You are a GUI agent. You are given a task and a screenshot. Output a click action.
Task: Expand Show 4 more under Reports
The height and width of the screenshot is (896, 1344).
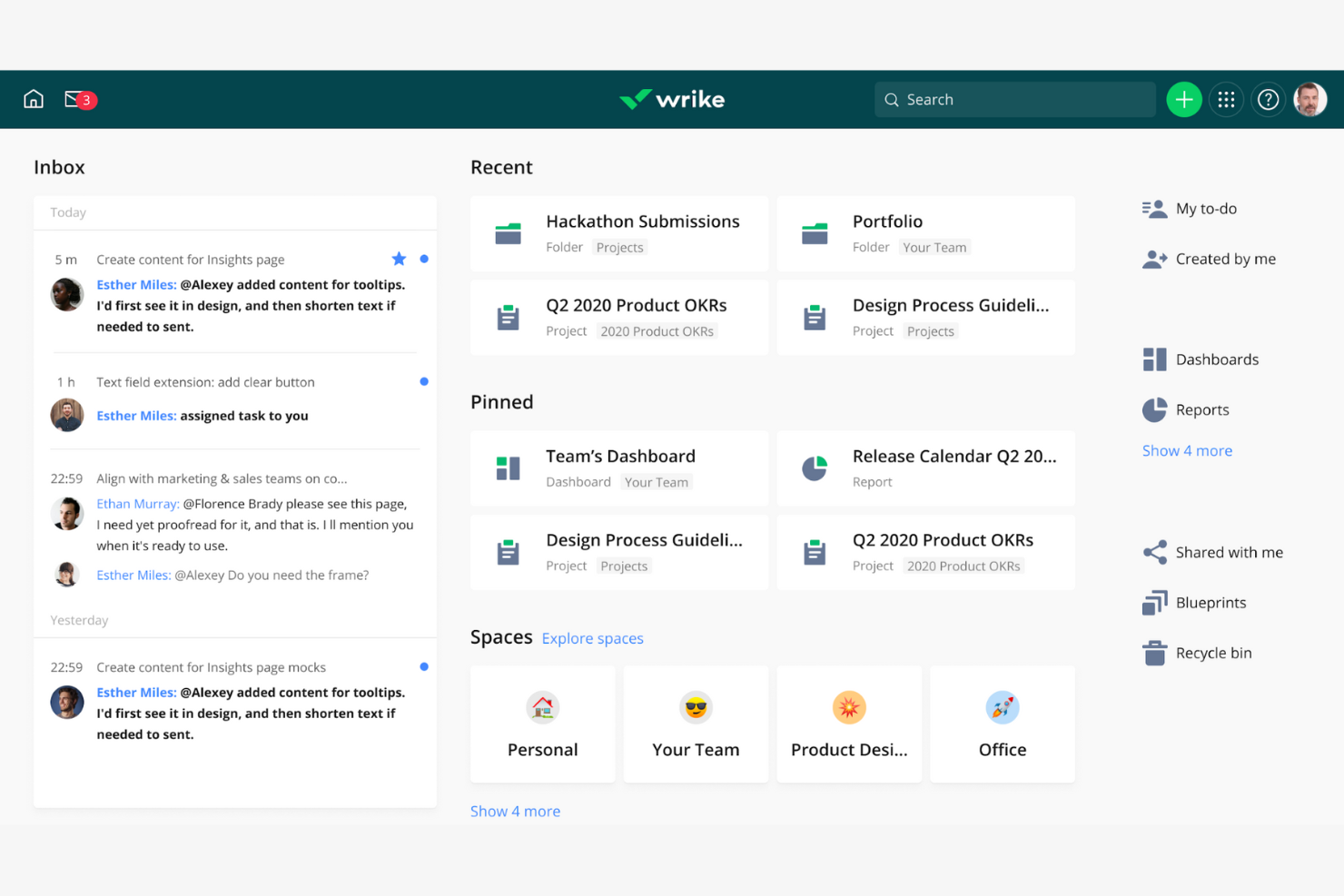pos(1187,450)
